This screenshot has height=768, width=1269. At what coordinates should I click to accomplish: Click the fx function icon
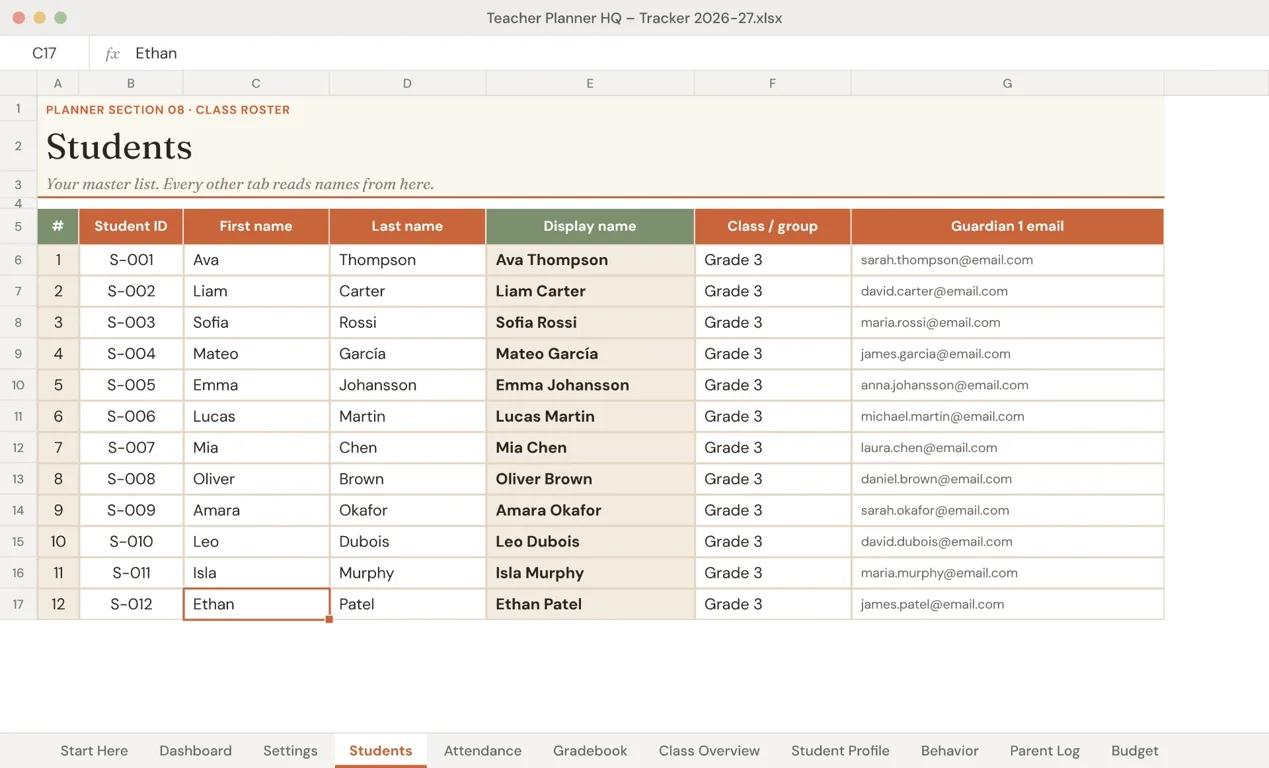pos(112,54)
